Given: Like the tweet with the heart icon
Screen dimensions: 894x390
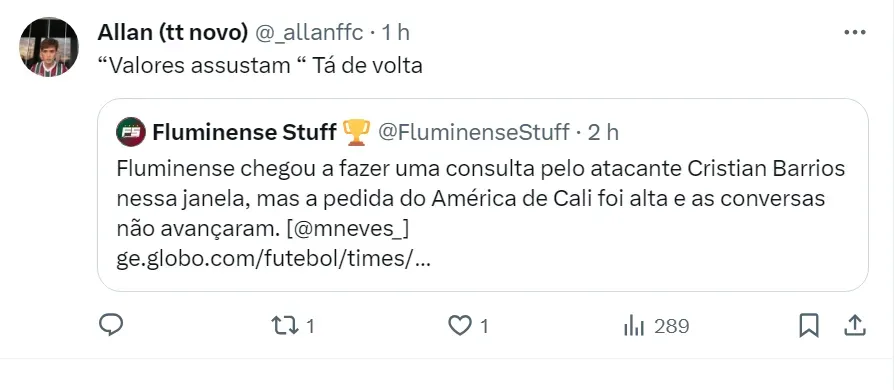Looking at the screenshot, I should pyautogui.click(x=459, y=326).
